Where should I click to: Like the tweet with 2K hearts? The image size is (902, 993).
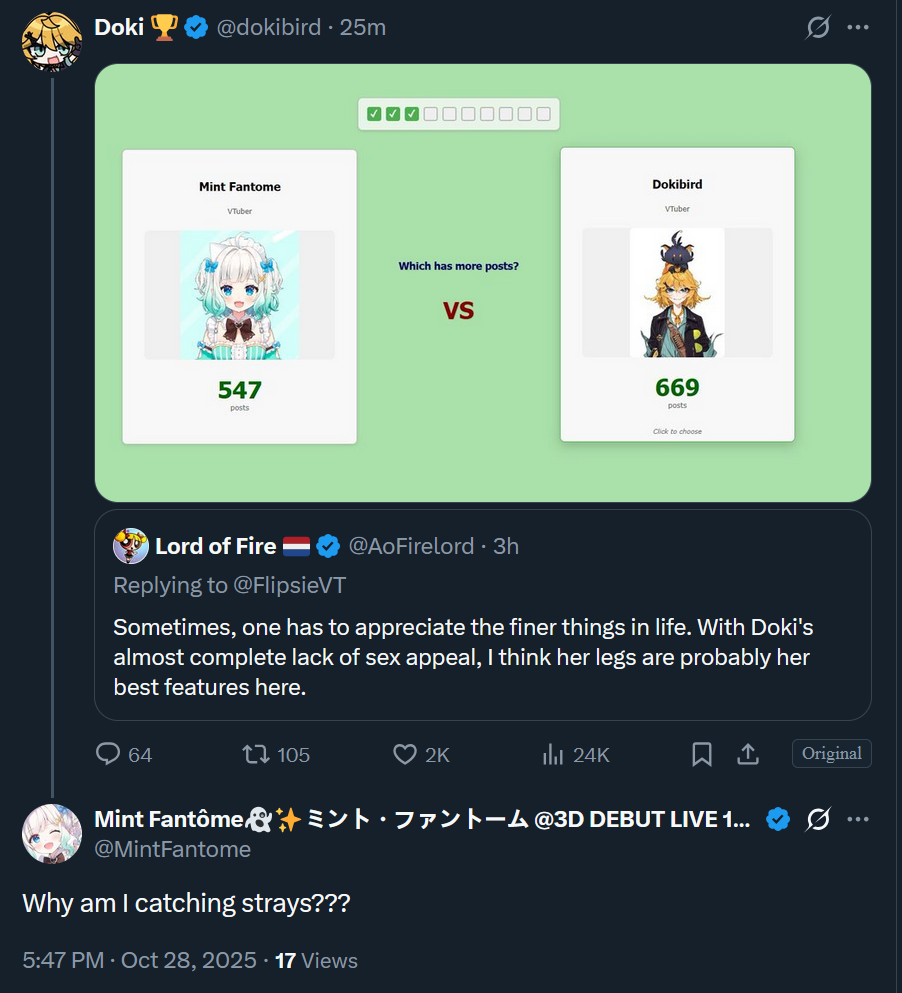405,754
